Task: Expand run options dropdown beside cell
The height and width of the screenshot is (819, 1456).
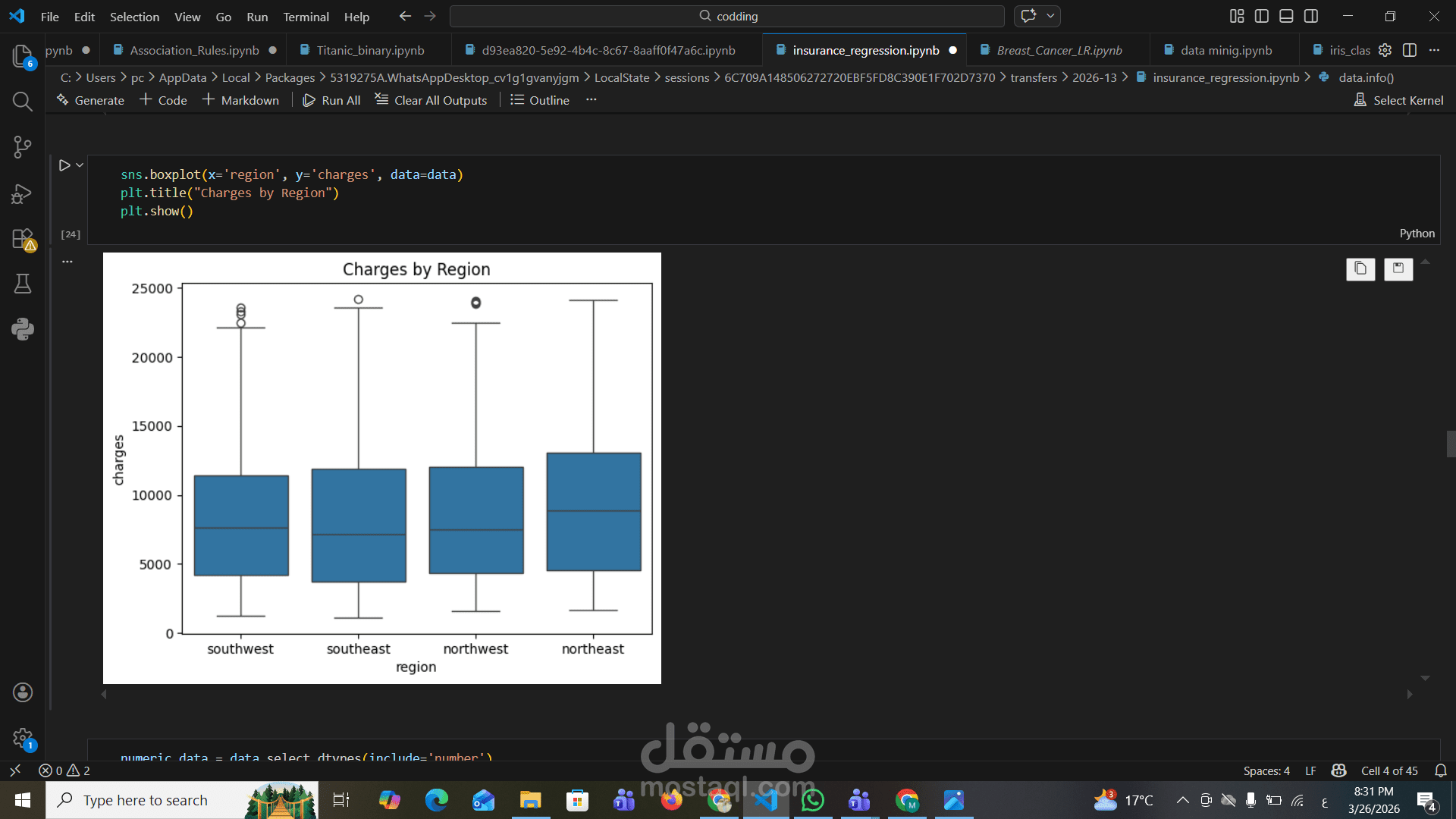Action: 80,165
